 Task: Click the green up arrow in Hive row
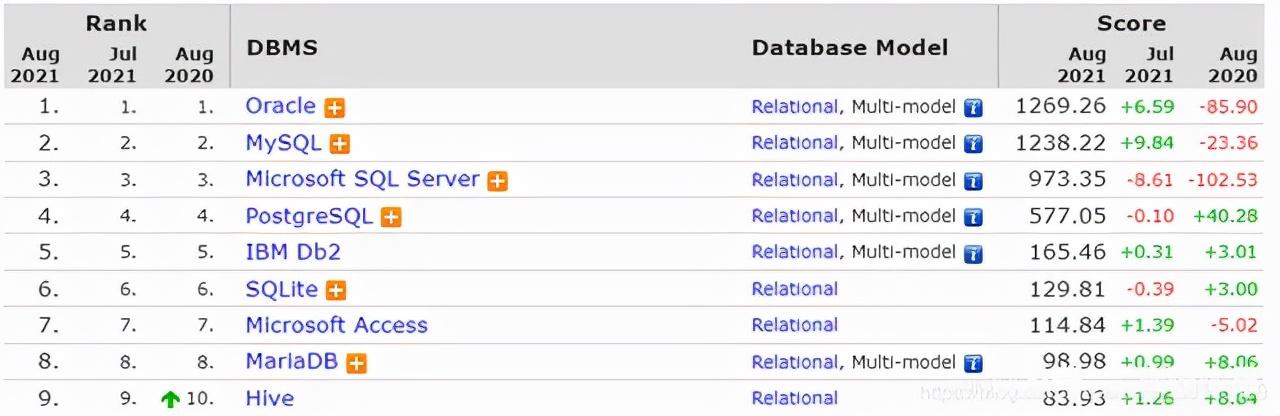pos(171,399)
